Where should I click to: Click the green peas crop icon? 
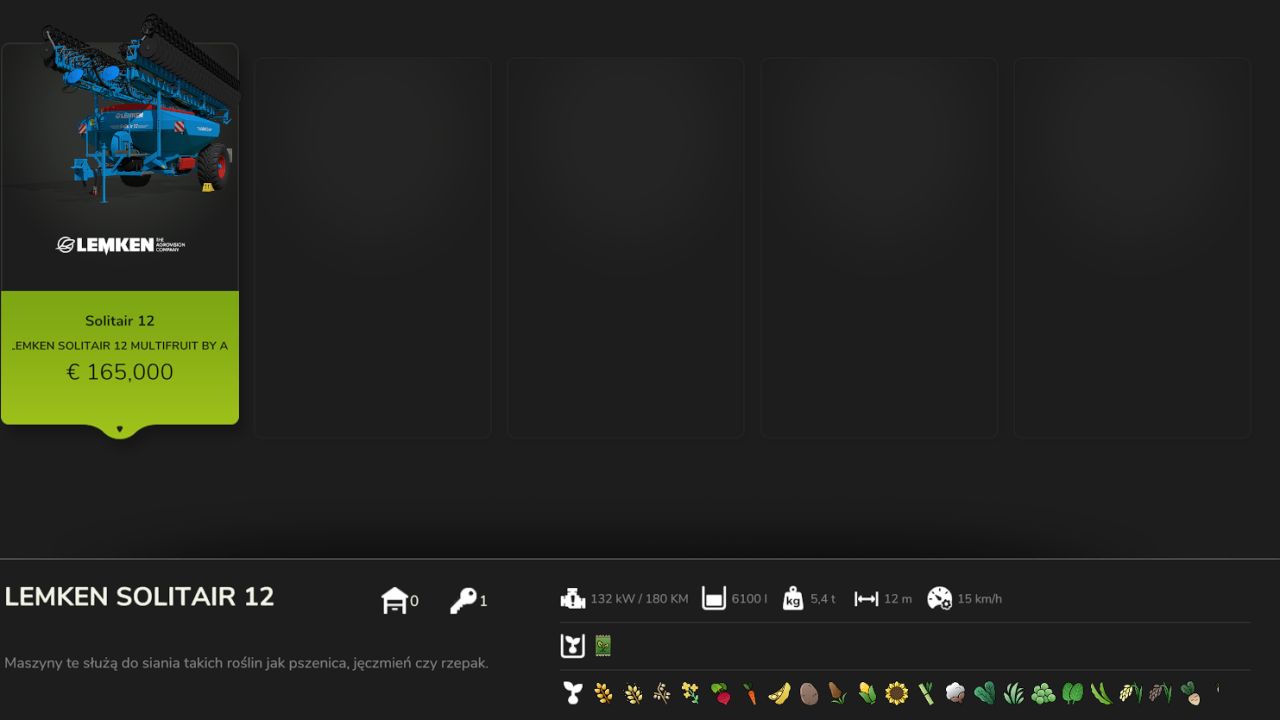1043,692
